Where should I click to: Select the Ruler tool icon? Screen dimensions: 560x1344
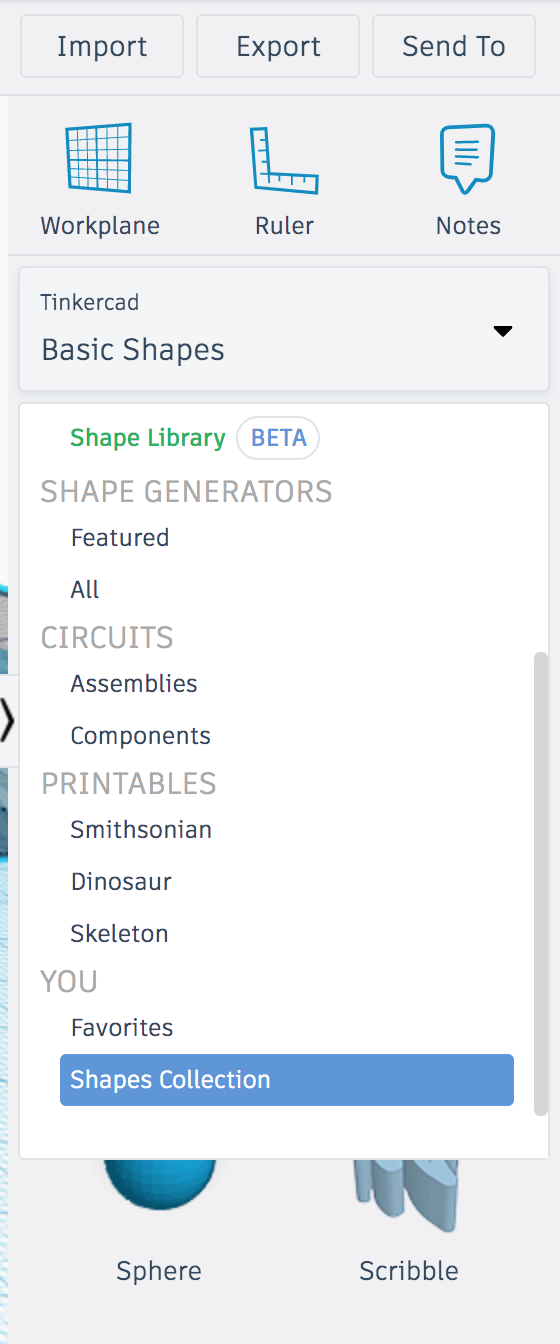click(284, 160)
